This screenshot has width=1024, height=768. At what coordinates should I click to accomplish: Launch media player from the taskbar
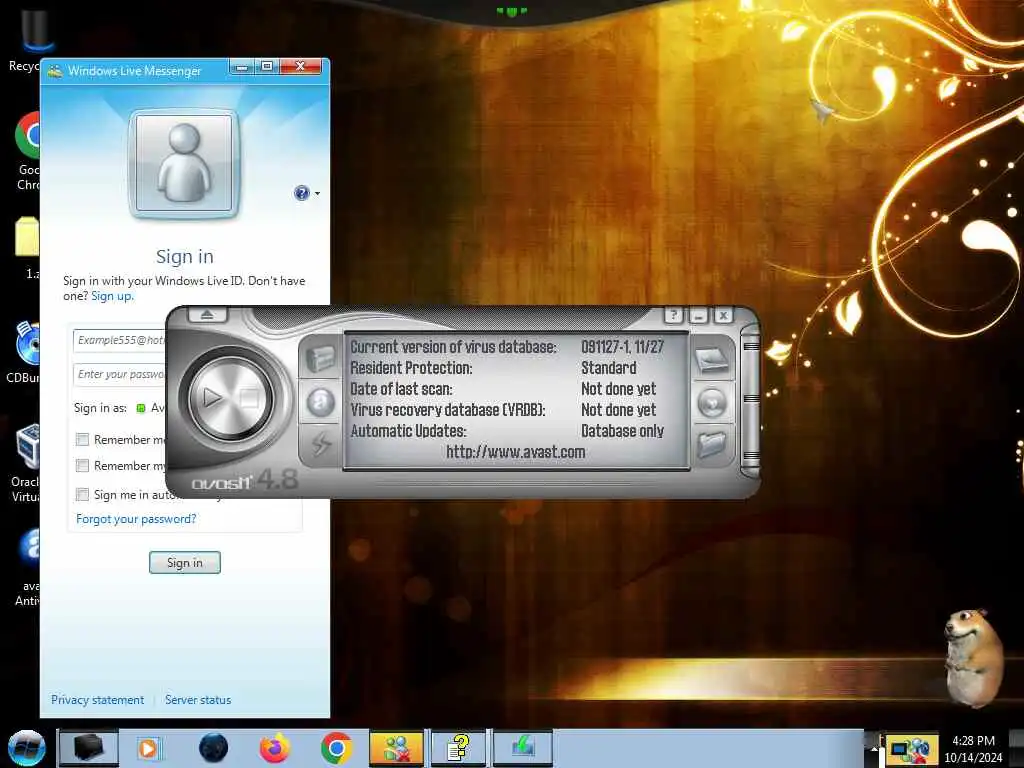pyautogui.click(x=148, y=748)
